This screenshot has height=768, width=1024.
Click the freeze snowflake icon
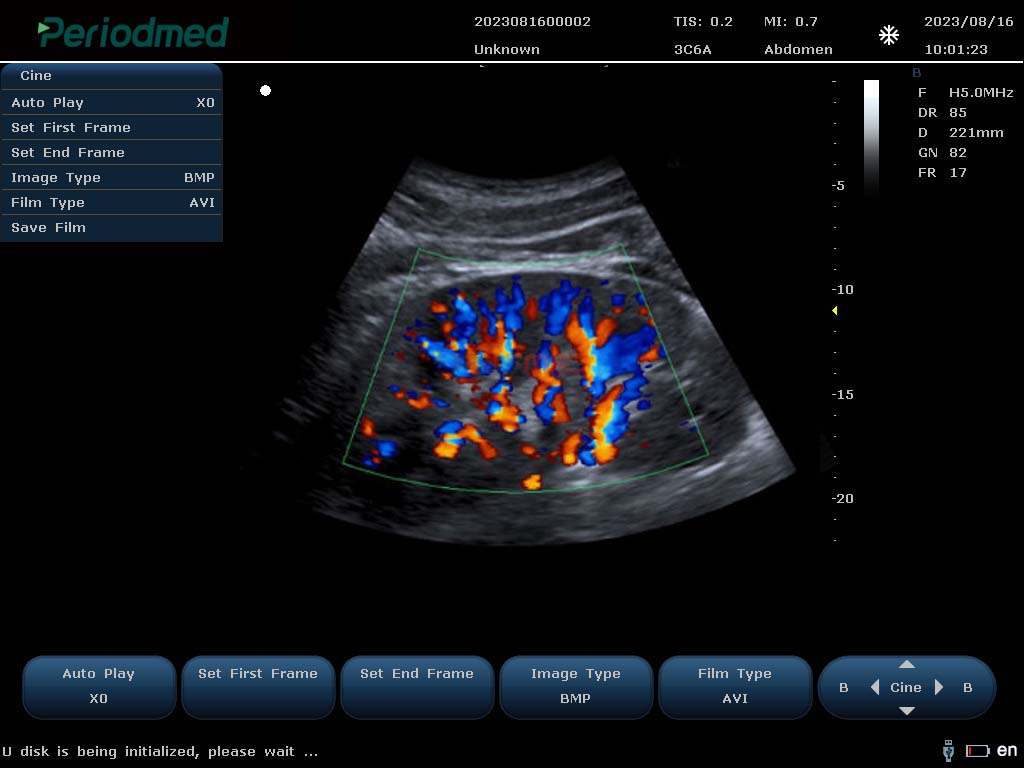pos(888,36)
